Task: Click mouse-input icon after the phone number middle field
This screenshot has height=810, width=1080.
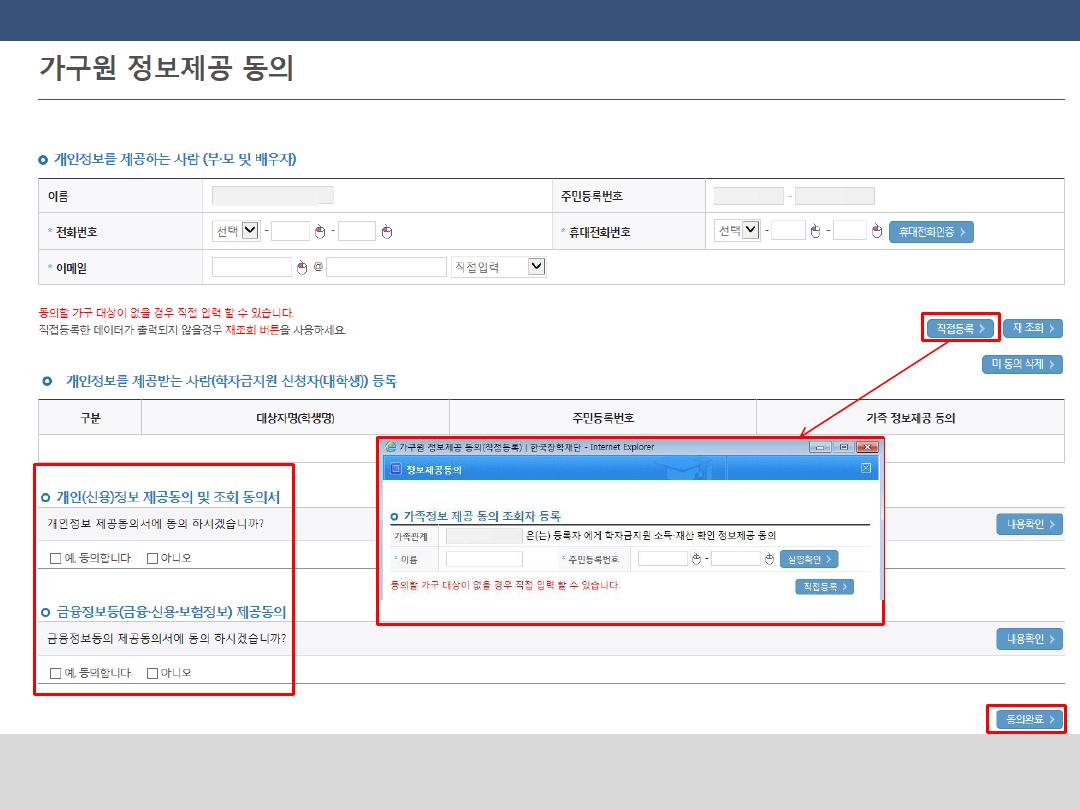Action: tap(320, 232)
